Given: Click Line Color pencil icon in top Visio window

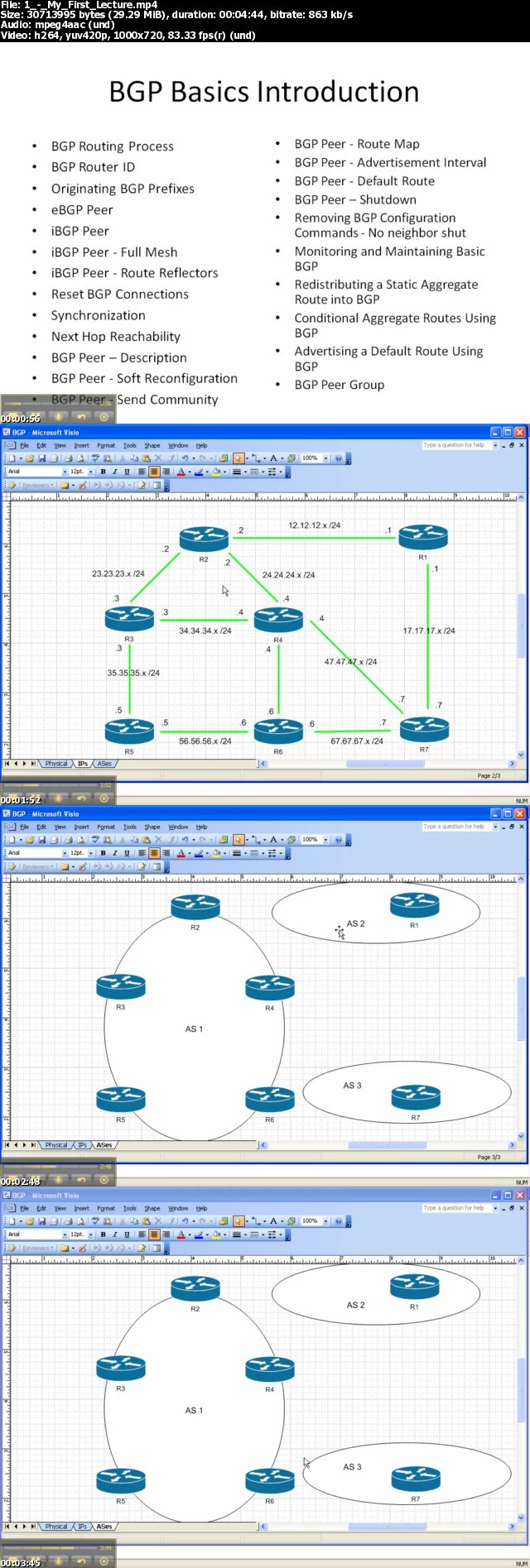Looking at the screenshot, I should tap(199, 472).
